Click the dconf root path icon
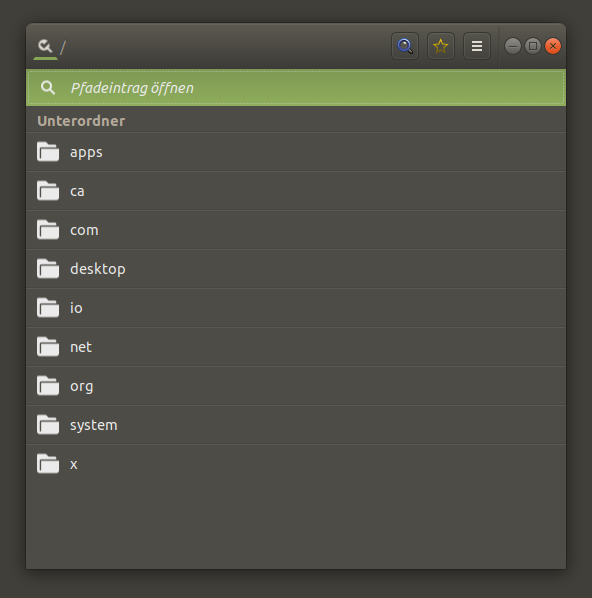 coord(45,46)
